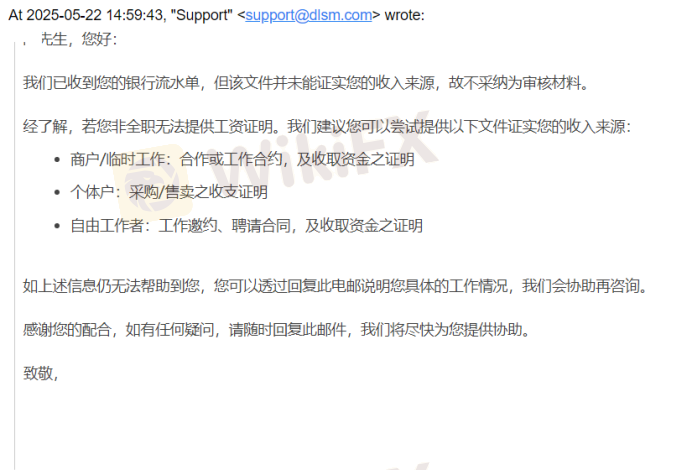The width and height of the screenshot is (692, 470).
Task: Select the 自由工作者 list item text
Action: (x=247, y=226)
